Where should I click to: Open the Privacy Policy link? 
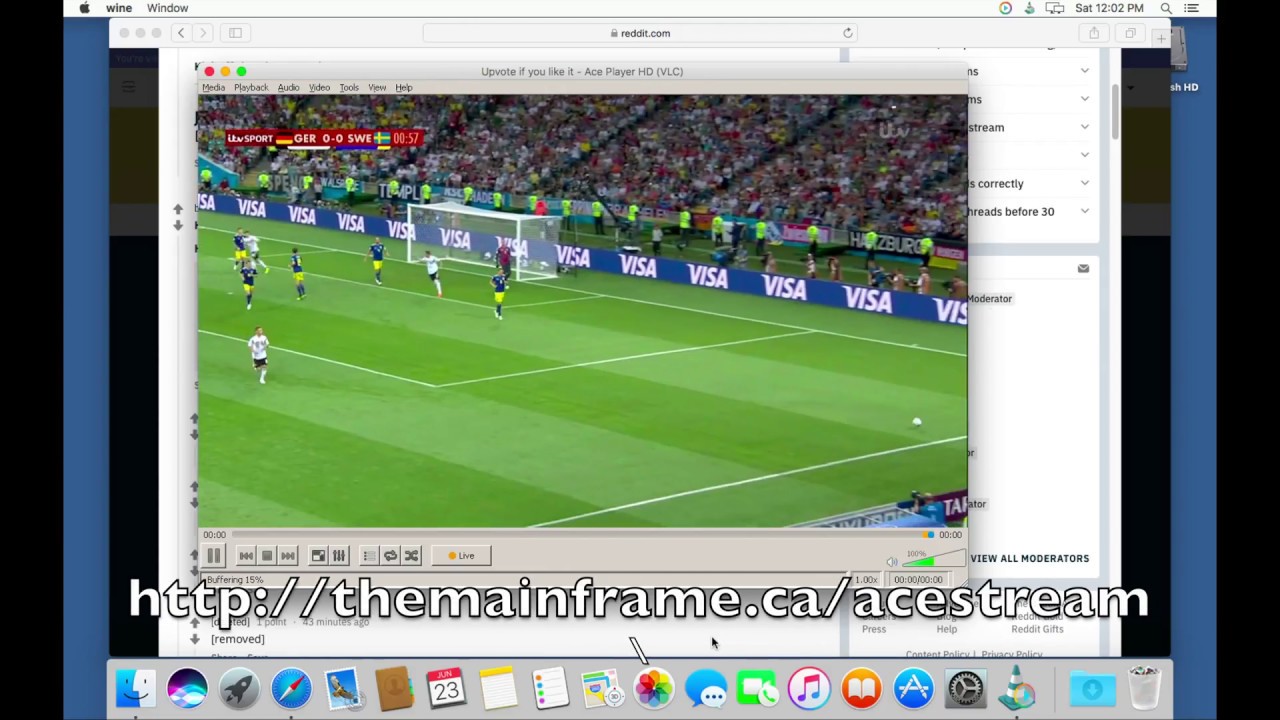(x=1012, y=655)
